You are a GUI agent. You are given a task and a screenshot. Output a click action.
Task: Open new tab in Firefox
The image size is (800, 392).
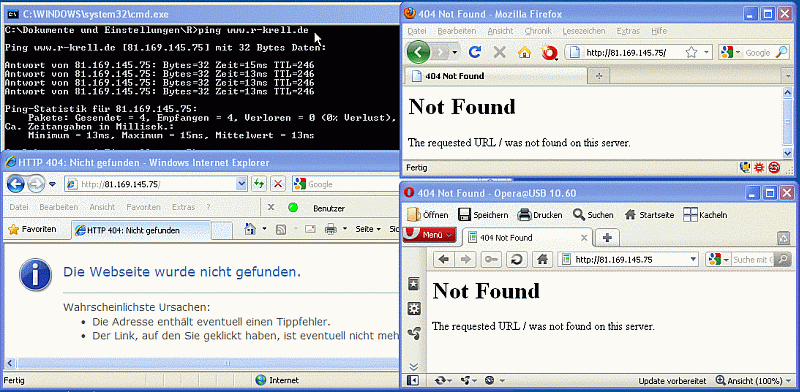599,76
